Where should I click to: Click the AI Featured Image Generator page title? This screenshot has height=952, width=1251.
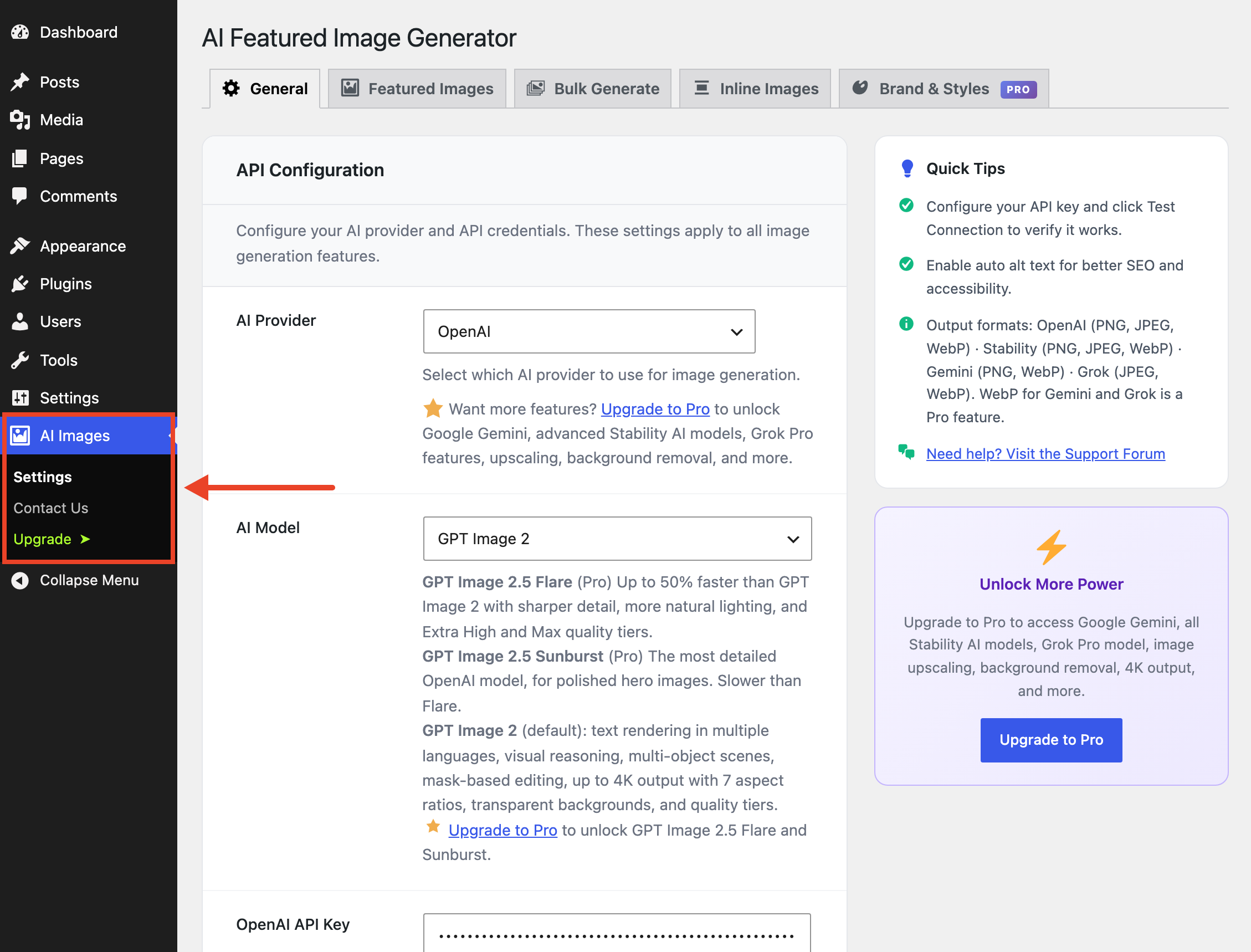[359, 38]
